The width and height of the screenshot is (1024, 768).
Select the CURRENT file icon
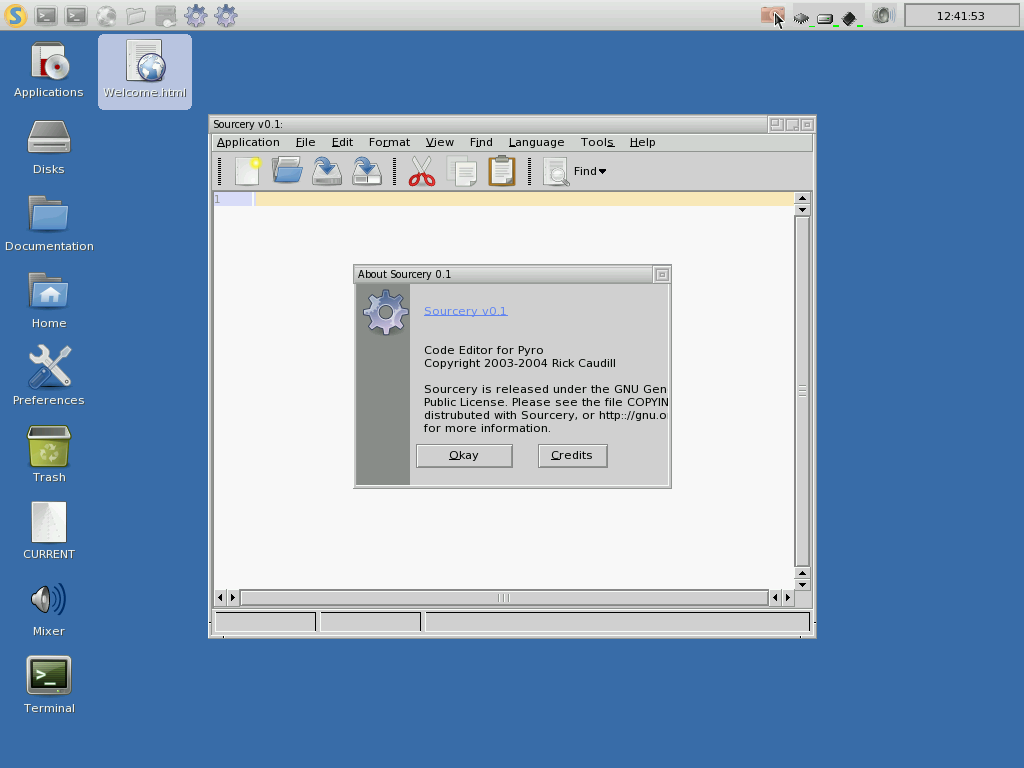[49, 531]
